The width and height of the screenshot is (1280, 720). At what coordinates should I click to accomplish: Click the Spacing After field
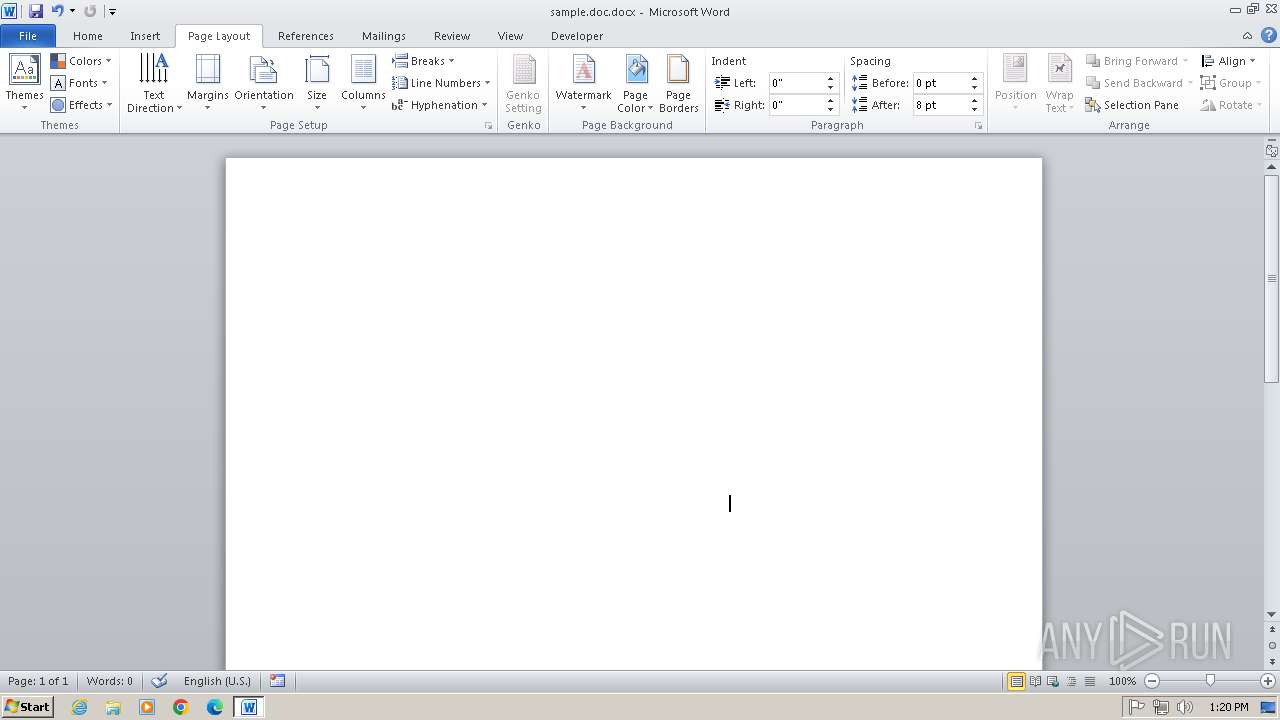(x=940, y=105)
